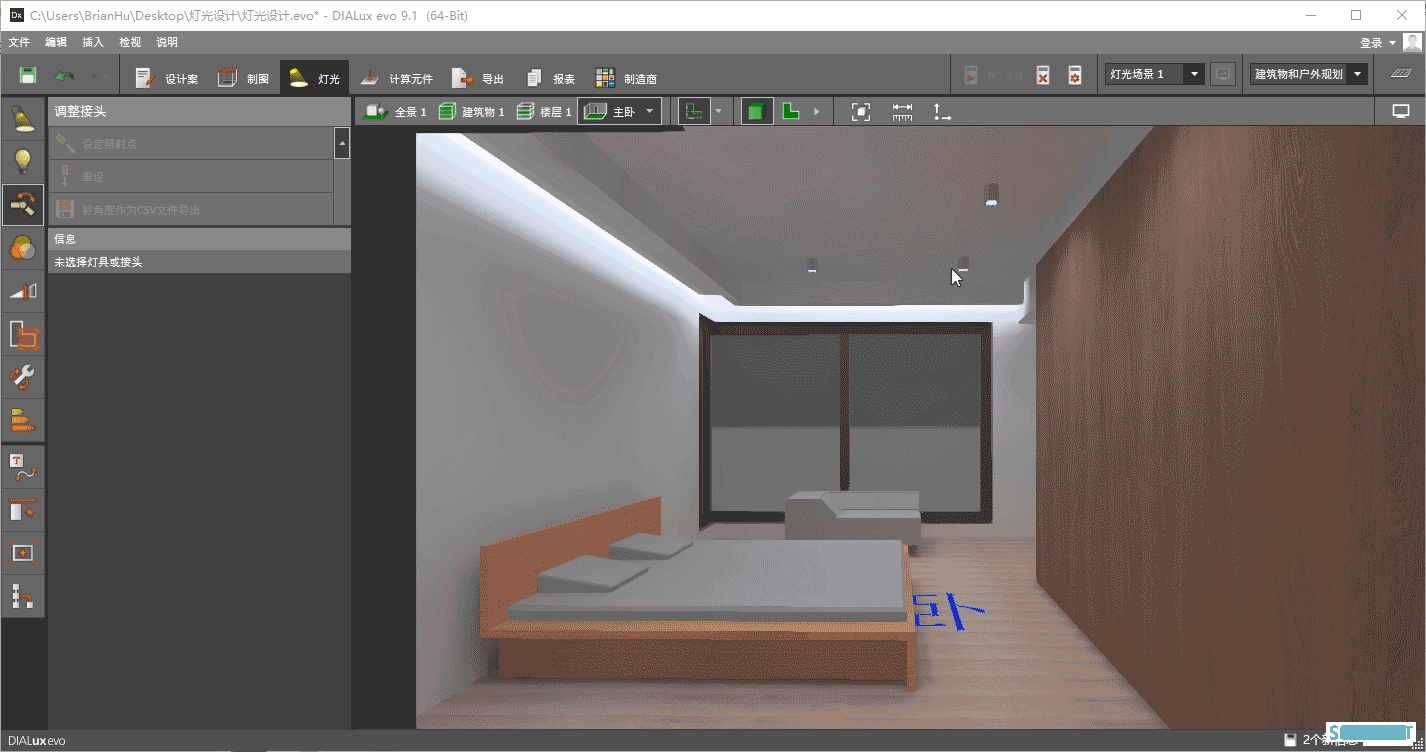This screenshot has width=1426, height=752.
Task: Open the 插入 menu
Action: click(93, 42)
